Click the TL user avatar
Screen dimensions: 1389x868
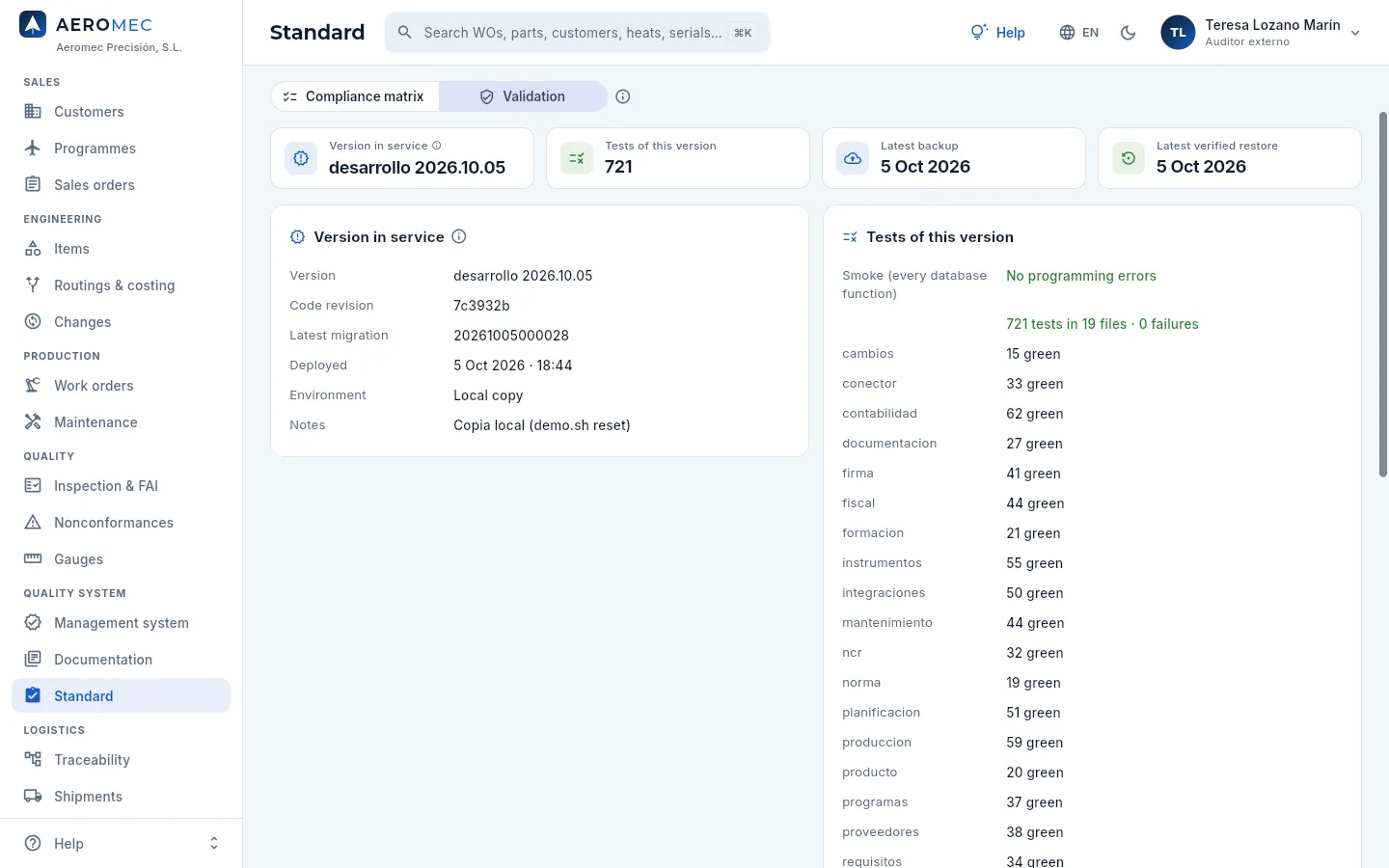(x=1178, y=33)
